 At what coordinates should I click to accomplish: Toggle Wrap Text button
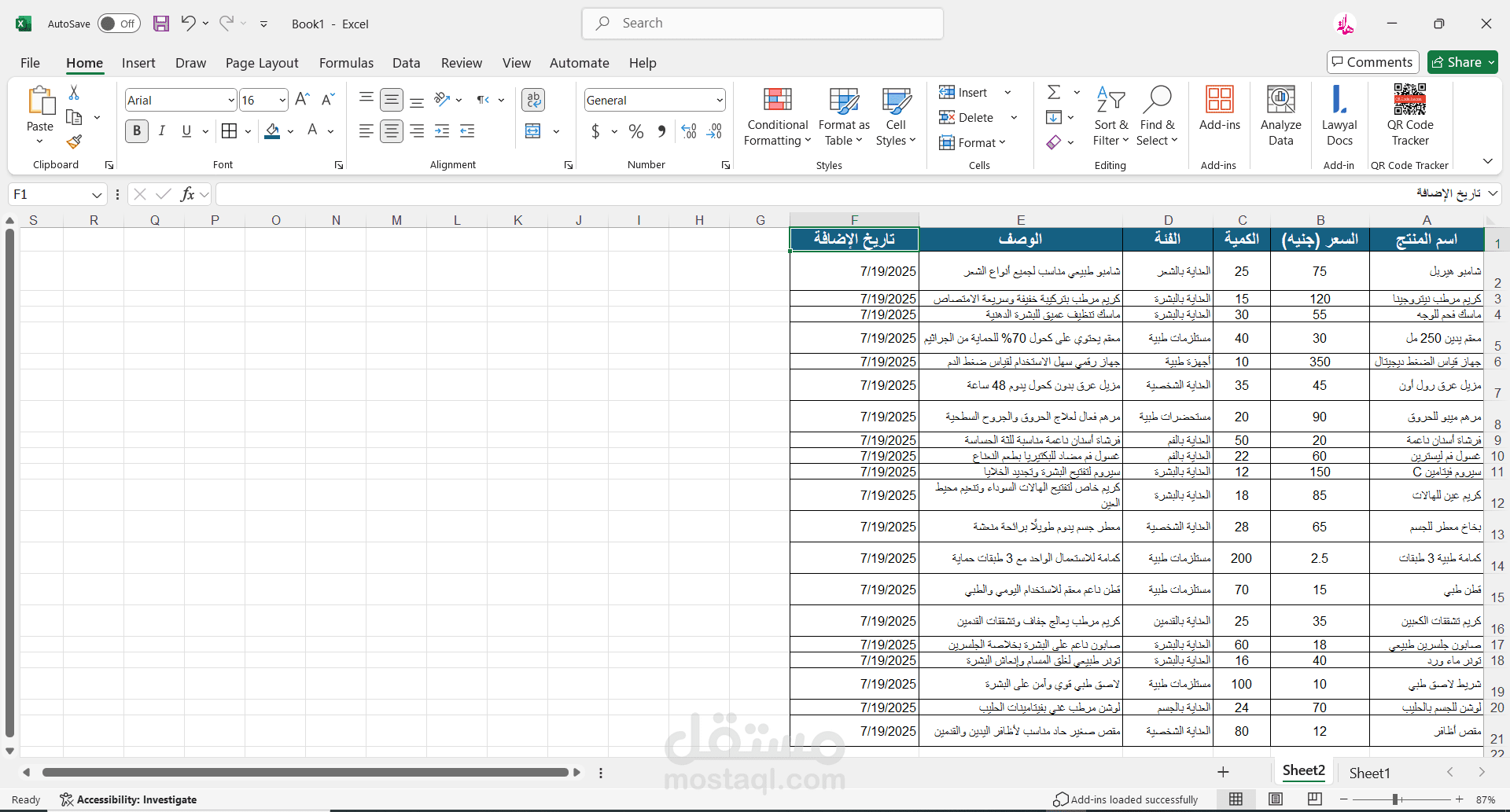point(533,100)
